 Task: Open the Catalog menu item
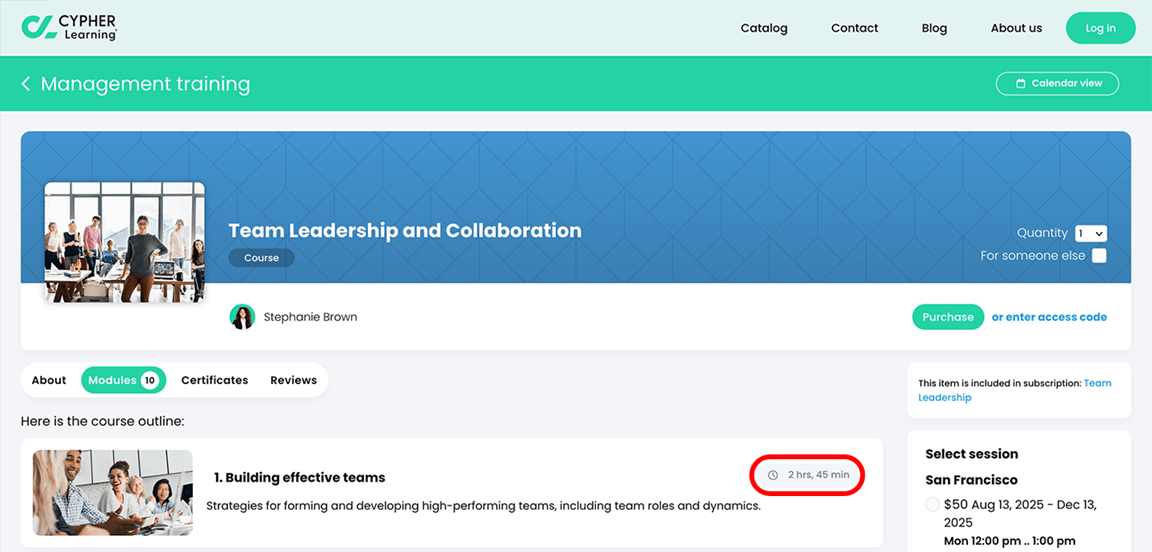(764, 28)
